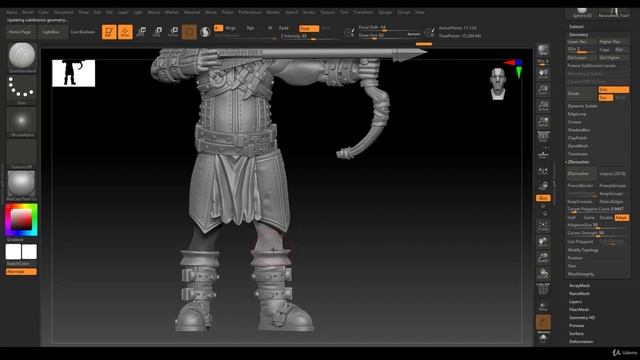Click Del Higher button
Image resolution: width=640 pixels, height=360 pixels.
tap(613, 58)
